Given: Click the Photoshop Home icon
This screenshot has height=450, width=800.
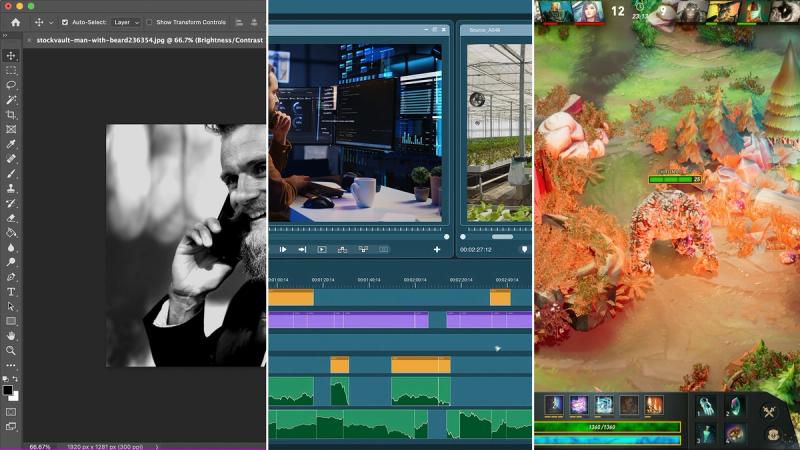Looking at the screenshot, I should tap(16, 22).
